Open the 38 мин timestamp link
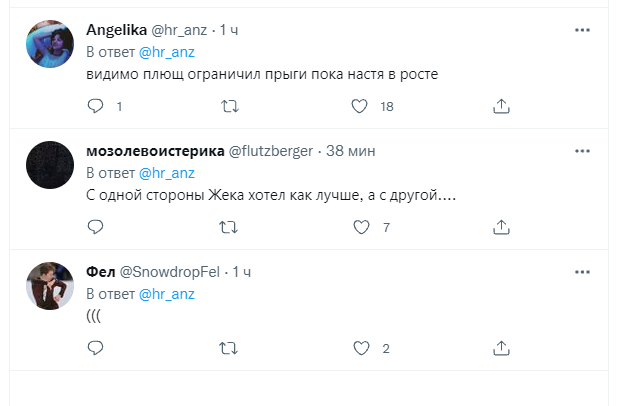This screenshot has width=617, height=406. point(349,151)
